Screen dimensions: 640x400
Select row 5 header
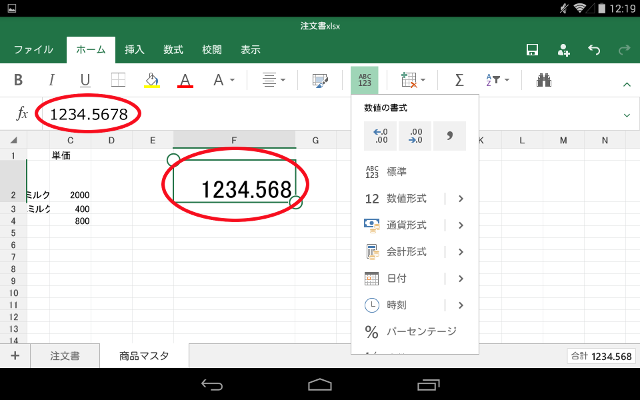point(13,233)
